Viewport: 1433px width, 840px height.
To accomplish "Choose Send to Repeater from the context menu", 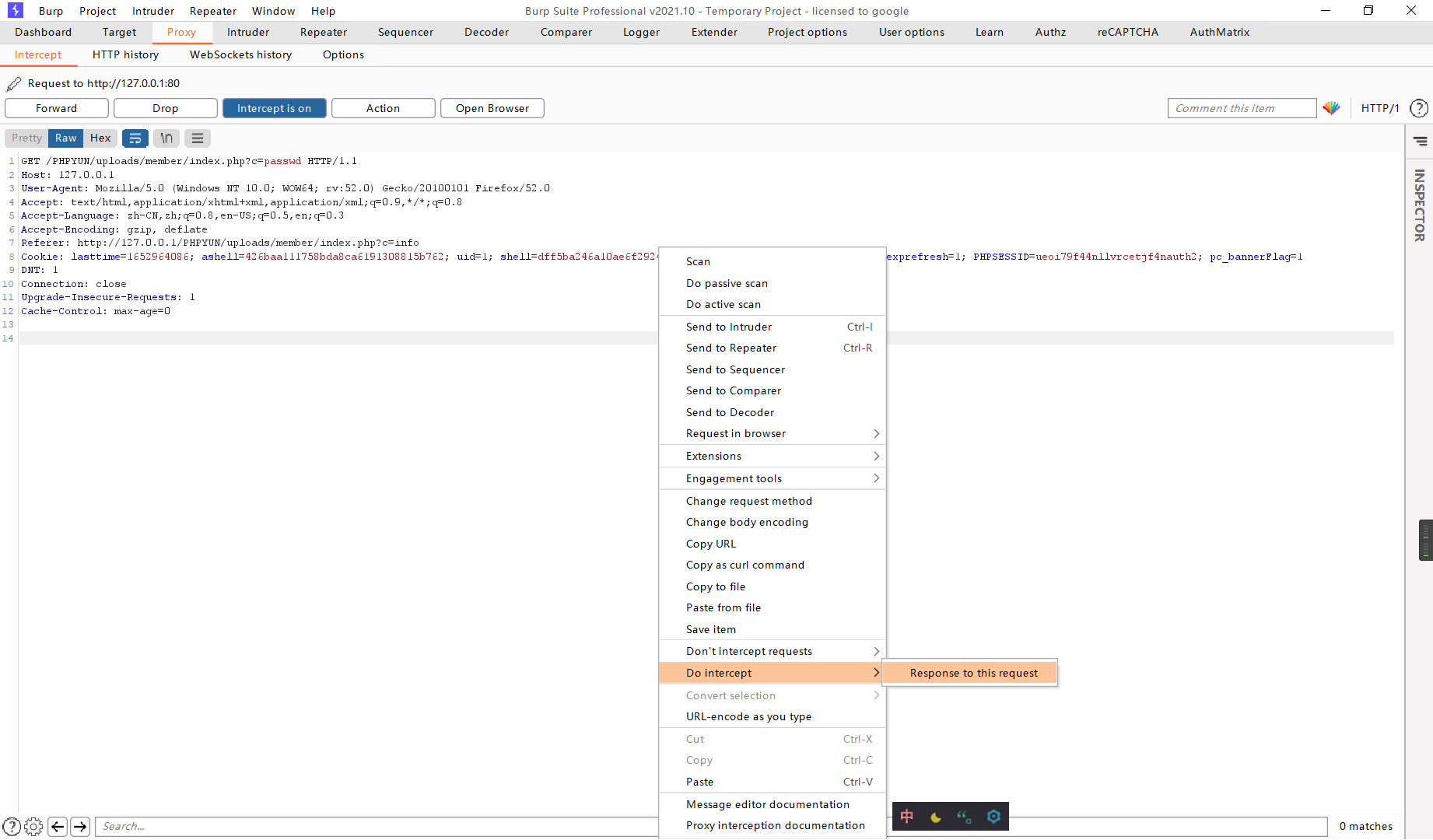I will pyautogui.click(x=773, y=348).
